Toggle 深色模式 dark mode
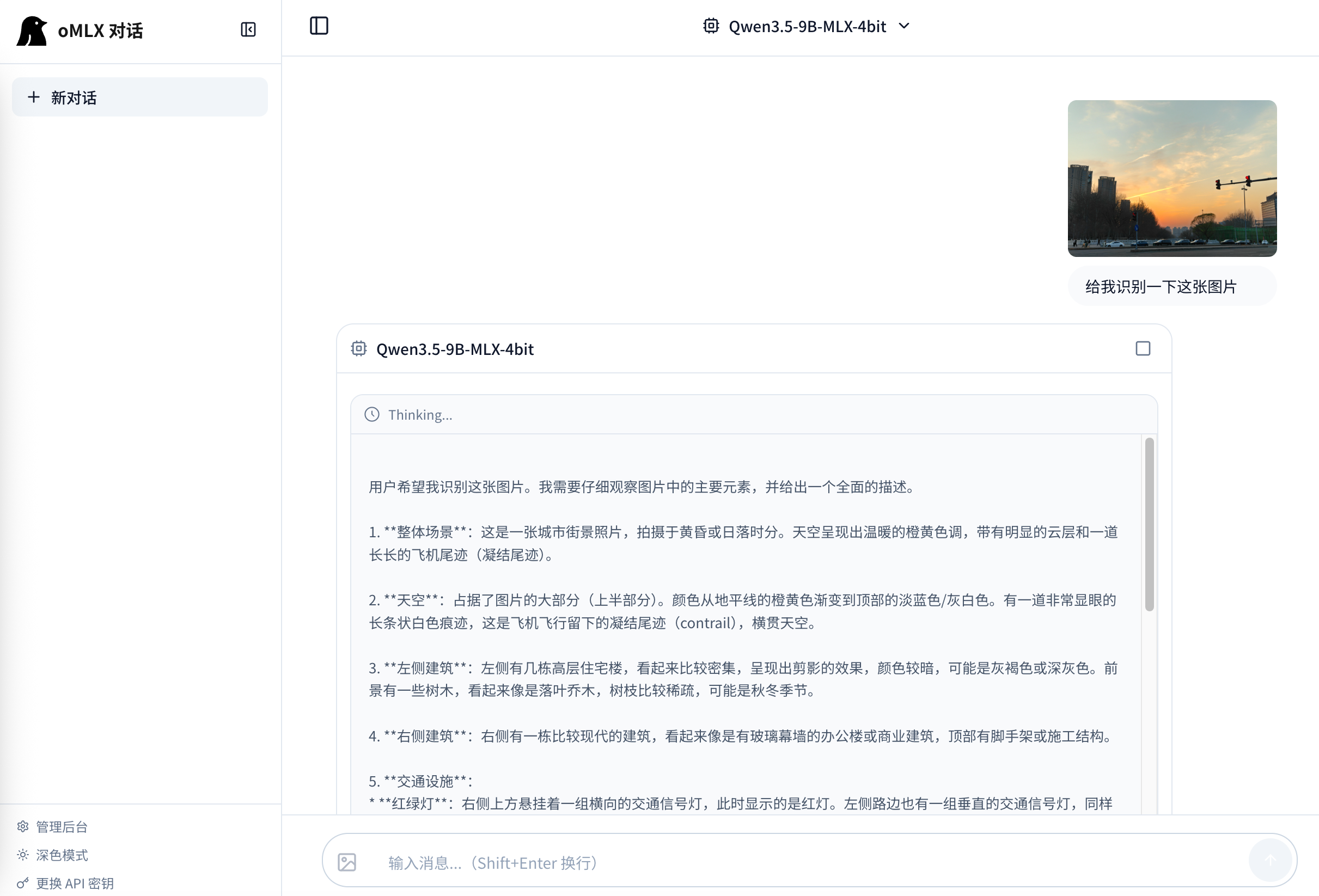 [63, 855]
